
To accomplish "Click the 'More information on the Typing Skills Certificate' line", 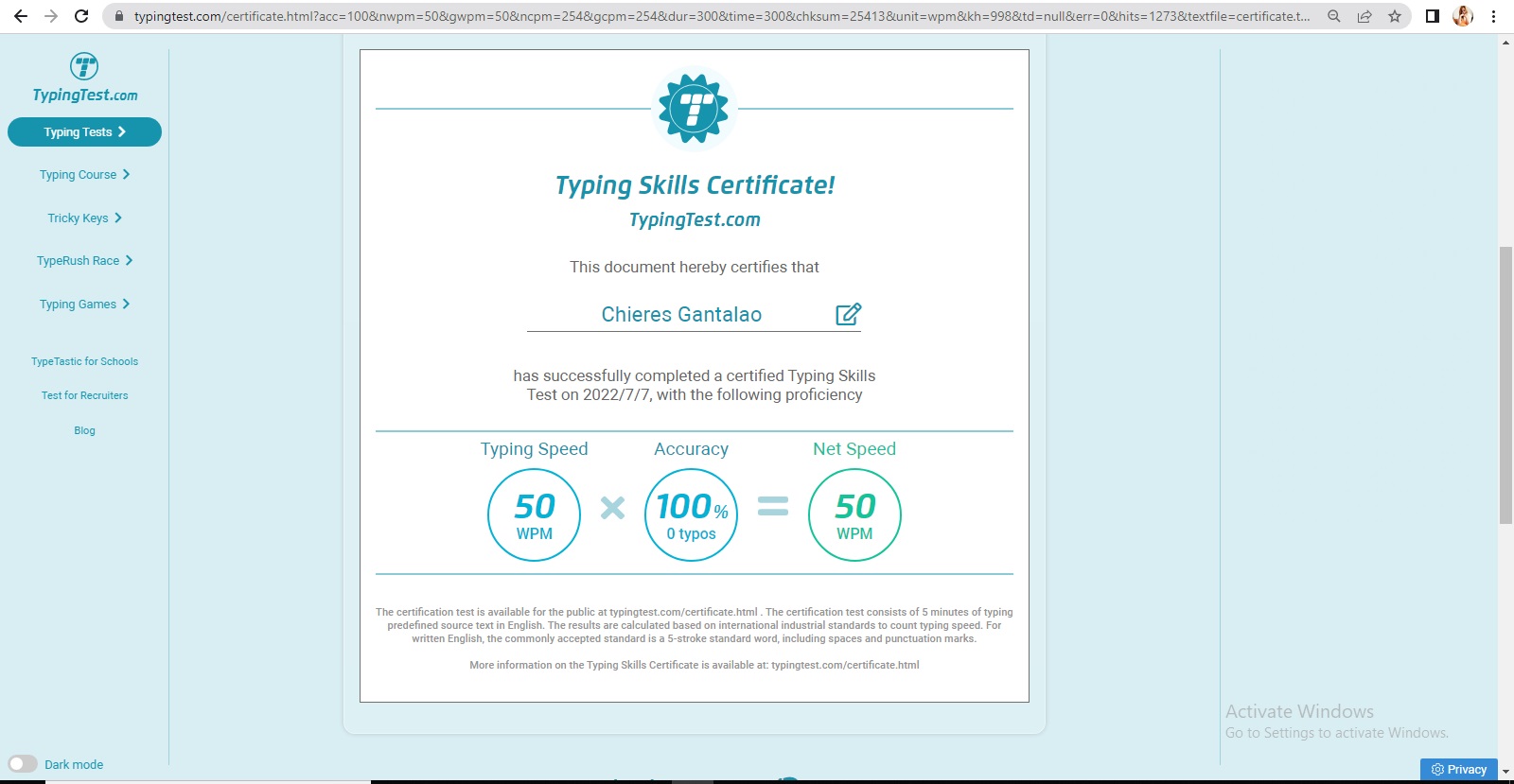I will click(x=695, y=665).
